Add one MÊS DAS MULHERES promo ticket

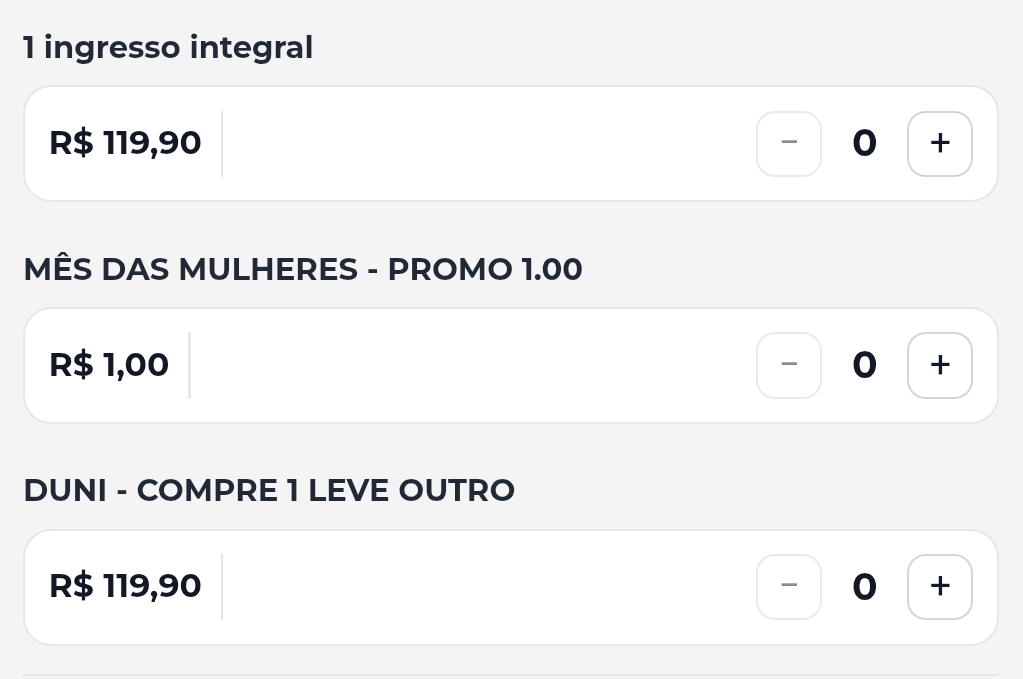coord(939,366)
